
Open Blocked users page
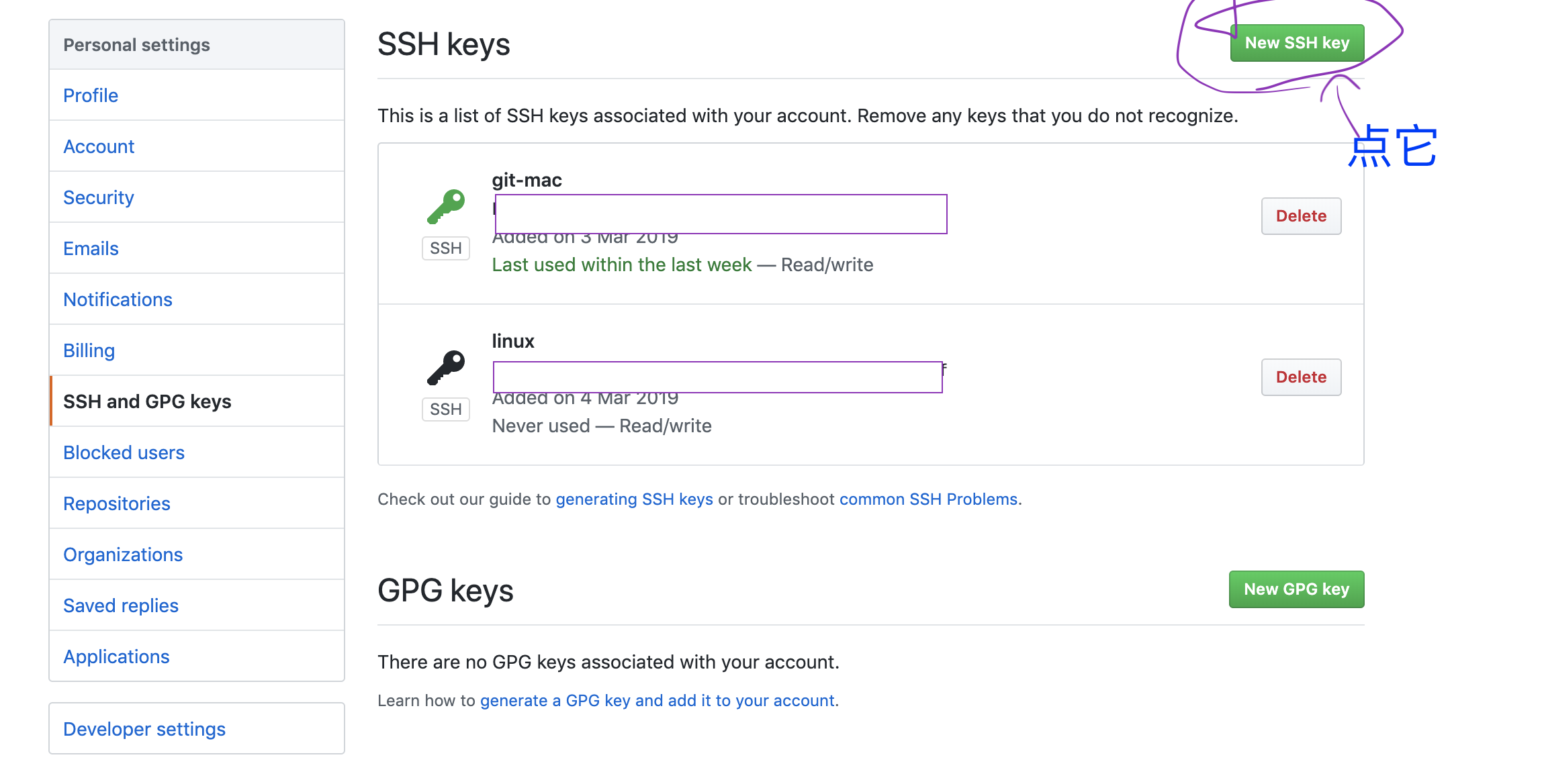[x=124, y=452]
